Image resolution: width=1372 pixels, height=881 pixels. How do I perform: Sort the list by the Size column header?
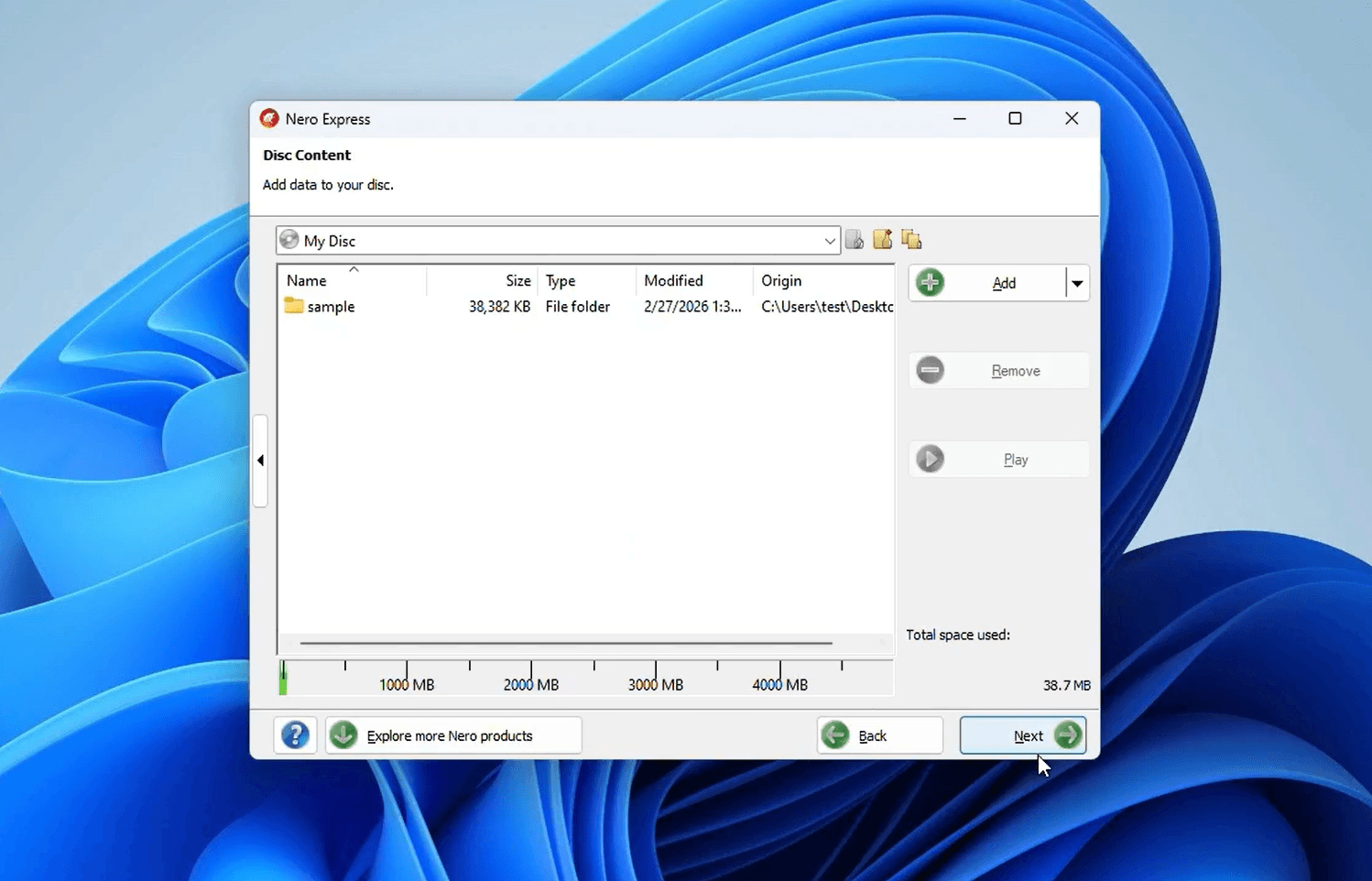(482, 280)
